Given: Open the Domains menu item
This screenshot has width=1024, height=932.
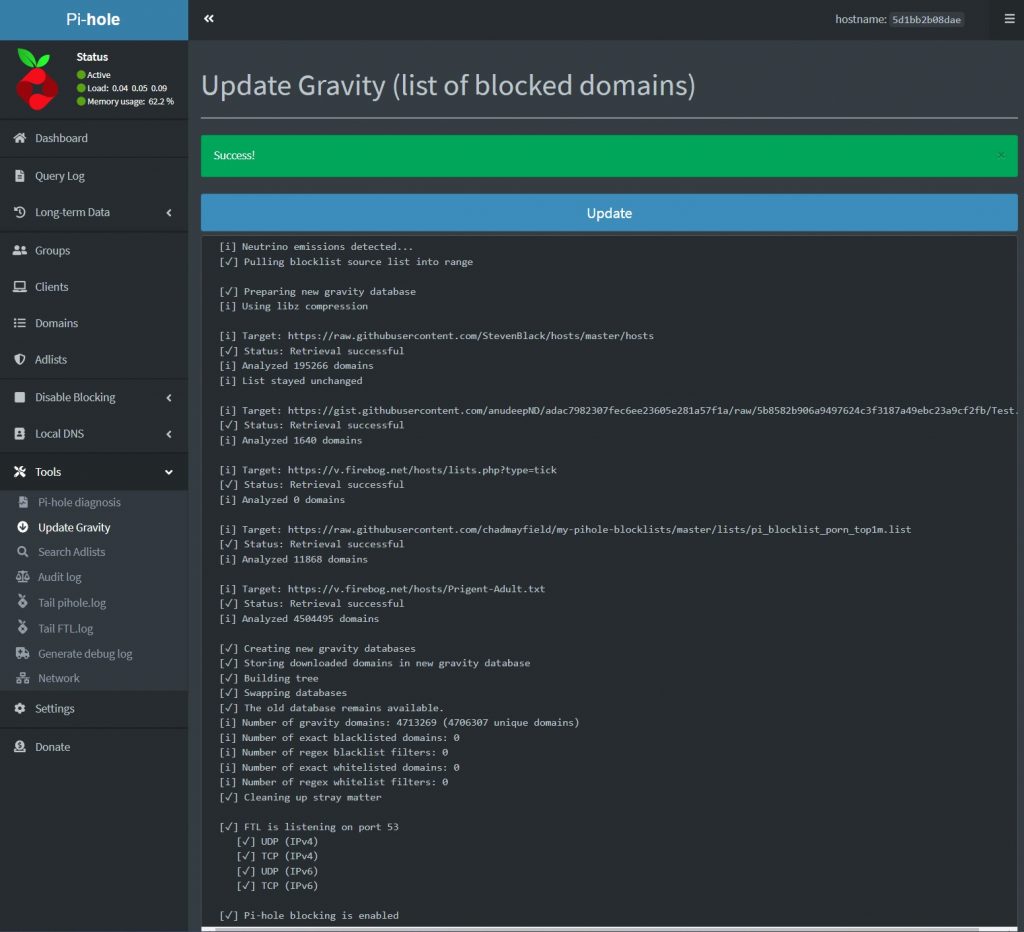Looking at the screenshot, I should pyautogui.click(x=56, y=323).
